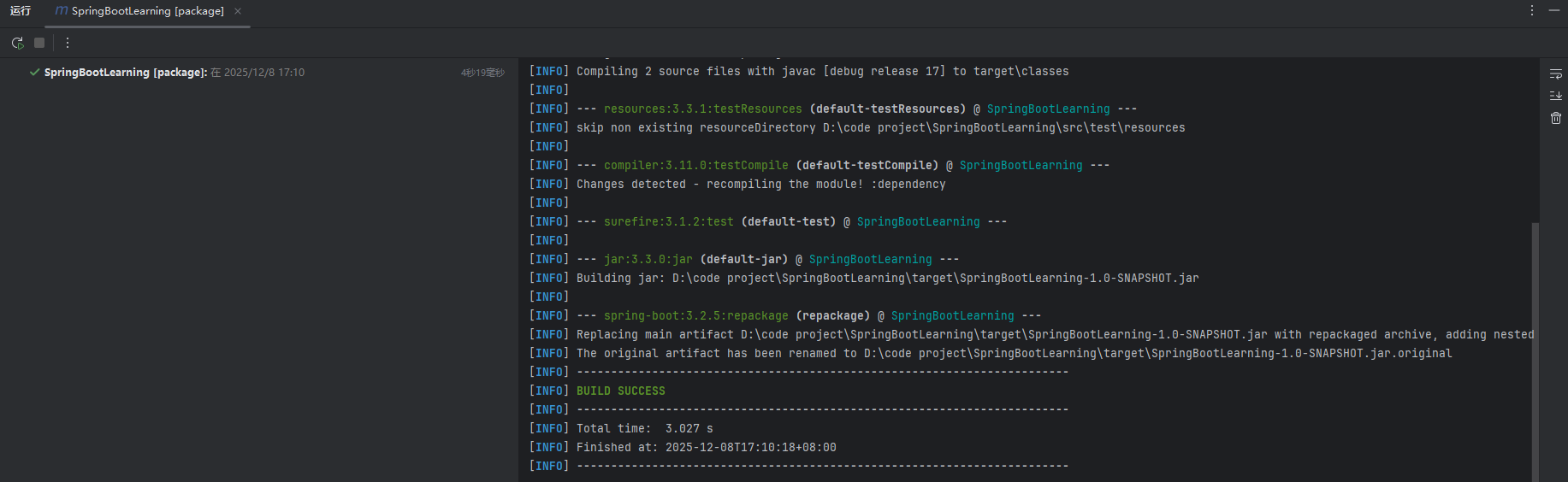
Task: Click the scroll to end icon
Action: point(1556,96)
